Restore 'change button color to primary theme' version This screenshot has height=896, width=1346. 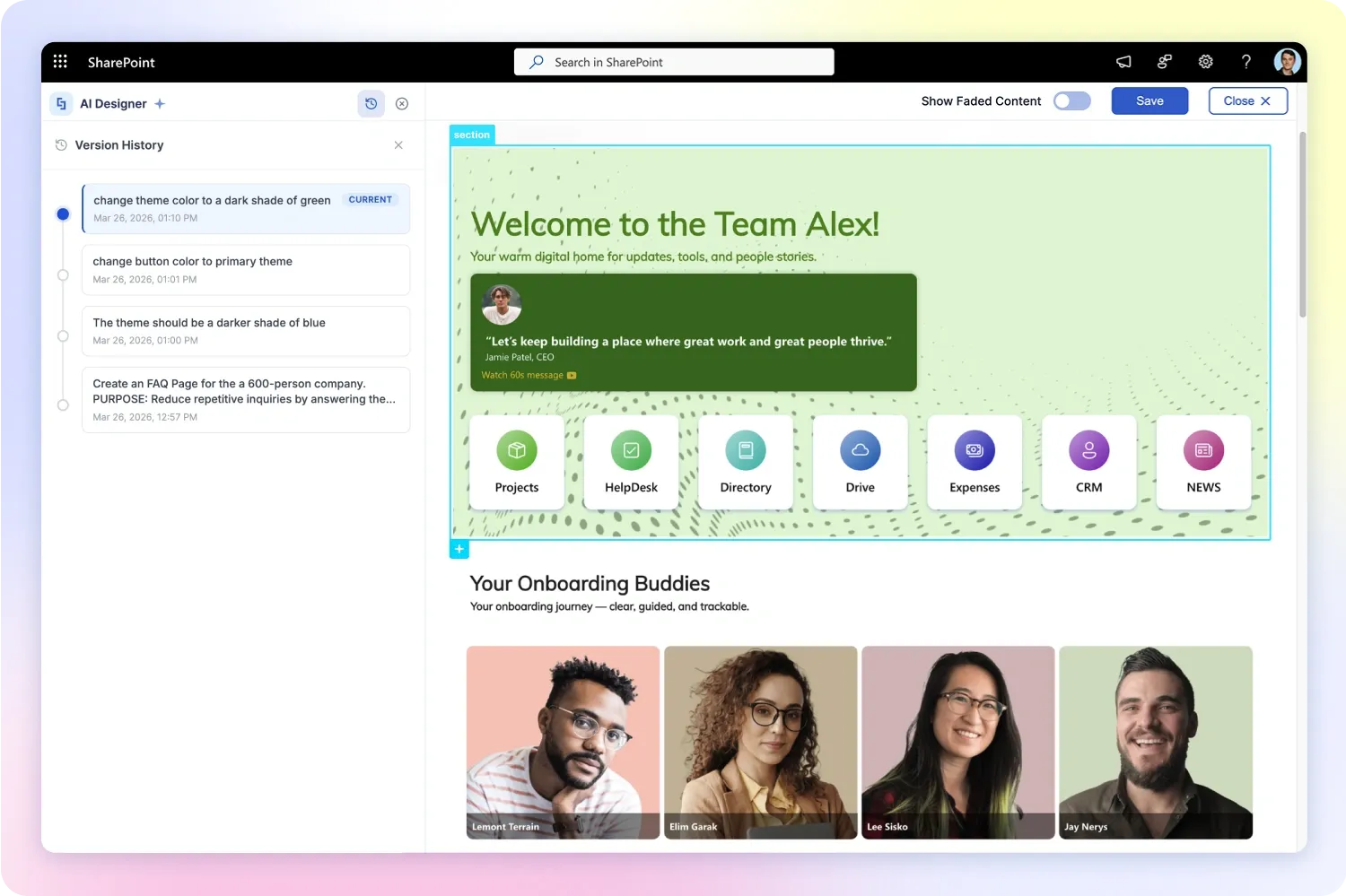click(x=246, y=270)
